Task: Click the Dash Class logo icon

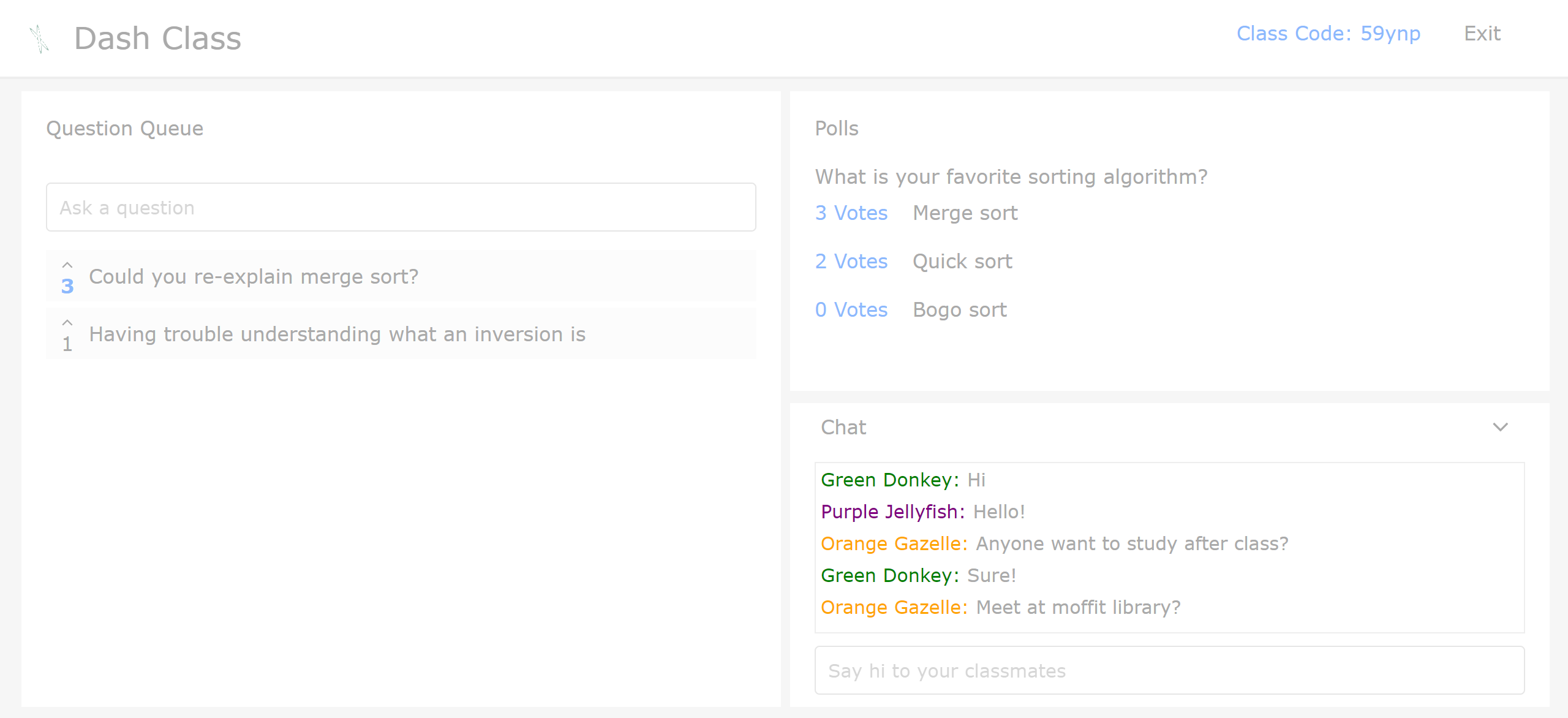Action: click(x=39, y=39)
